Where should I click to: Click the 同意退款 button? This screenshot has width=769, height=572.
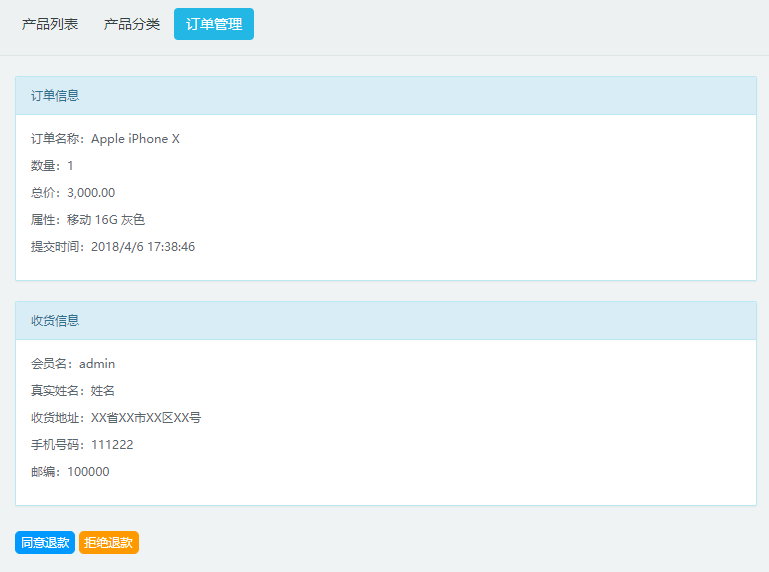pyautogui.click(x=45, y=543)
